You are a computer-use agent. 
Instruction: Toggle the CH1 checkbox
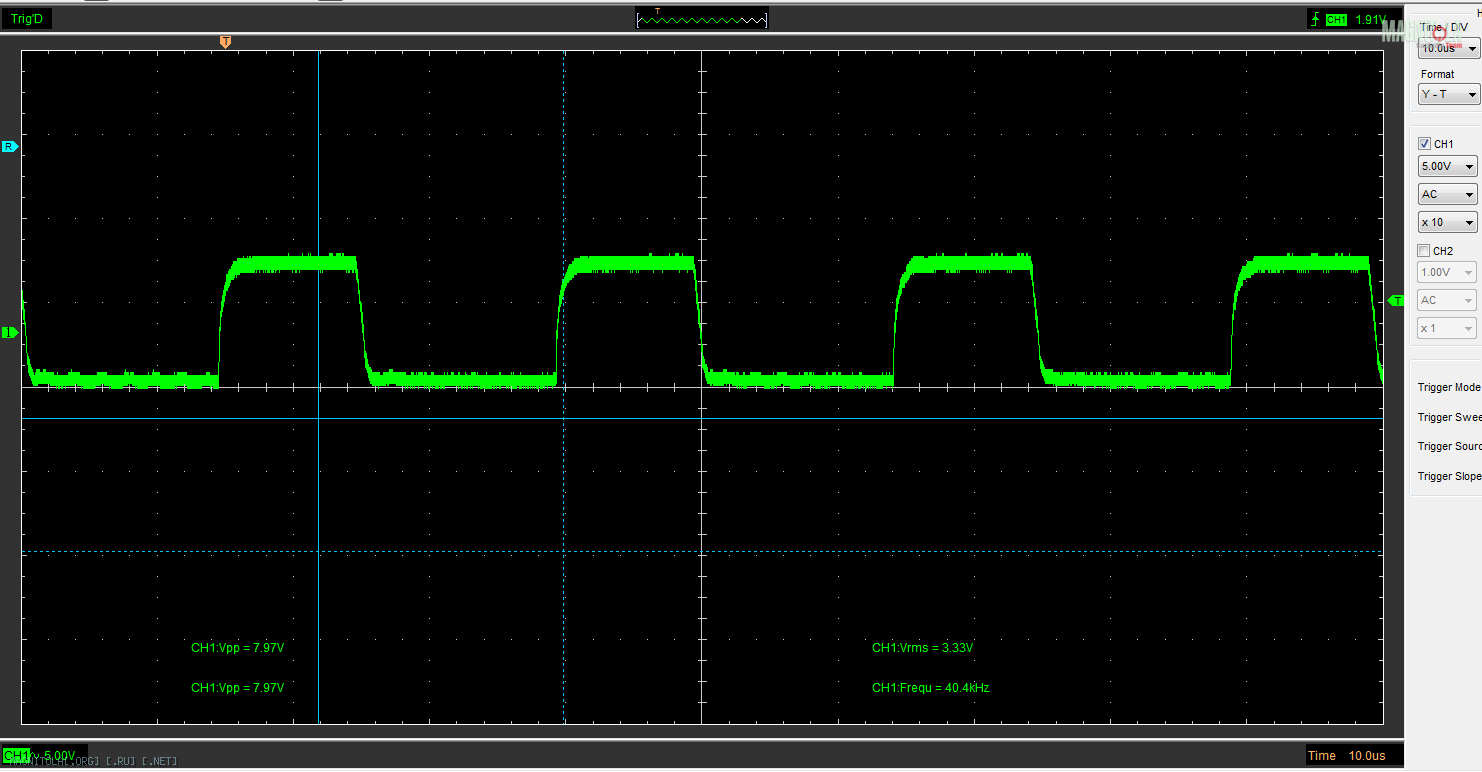tap(1424, 144)
